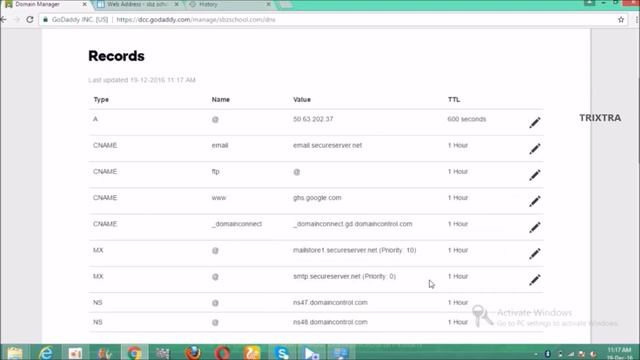Switch to the Web Address tab
640x360 pixels.
(x=138, y=4)
